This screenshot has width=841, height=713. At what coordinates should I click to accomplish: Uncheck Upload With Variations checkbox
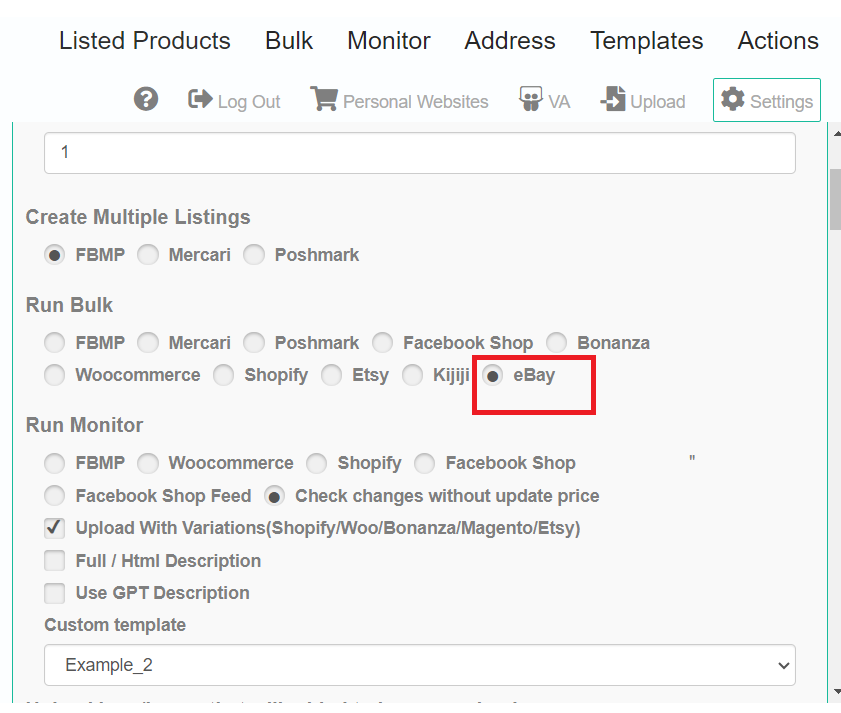[x=54, y=528]
